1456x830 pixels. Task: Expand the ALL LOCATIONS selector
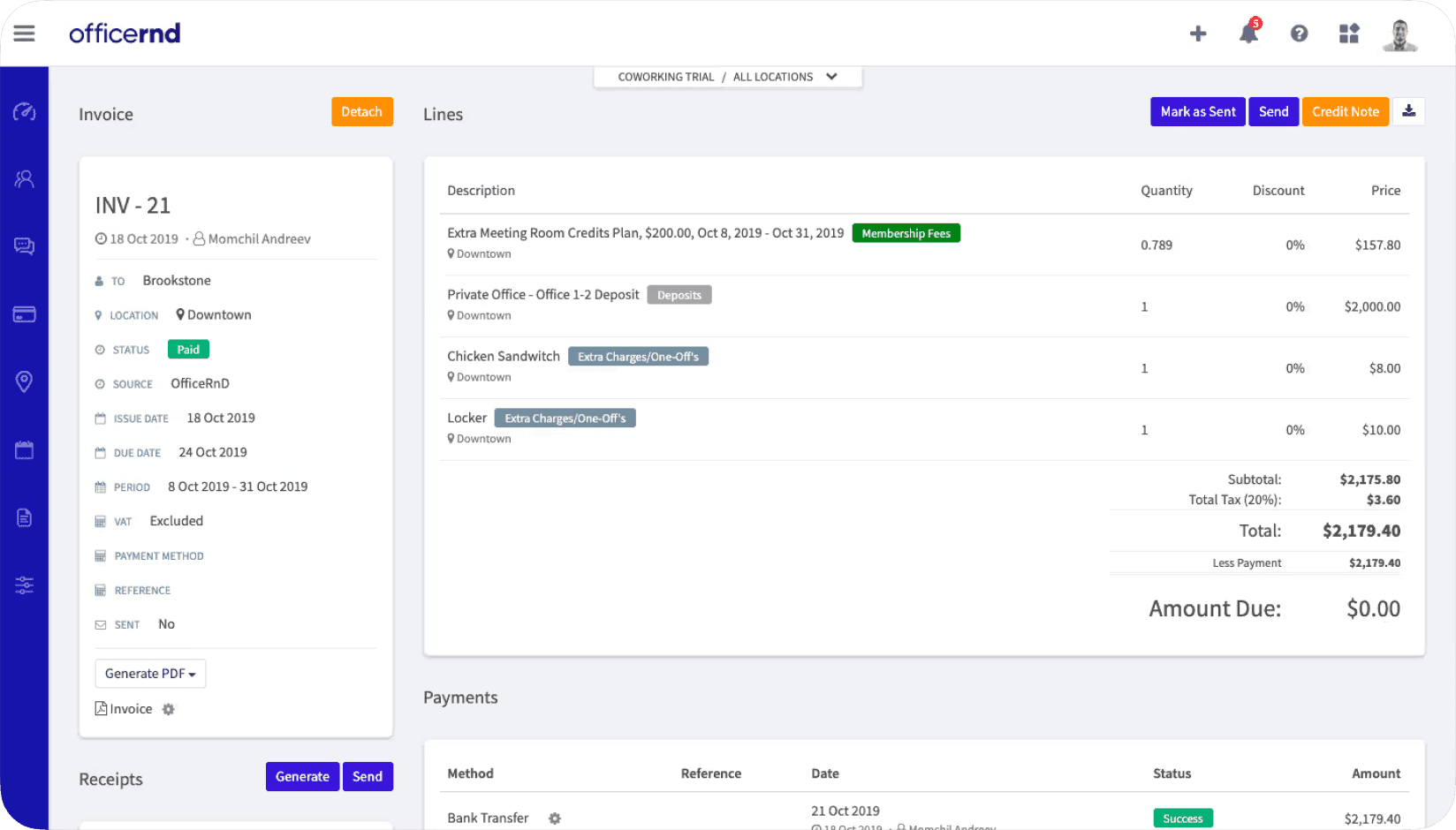pos(831,77)
